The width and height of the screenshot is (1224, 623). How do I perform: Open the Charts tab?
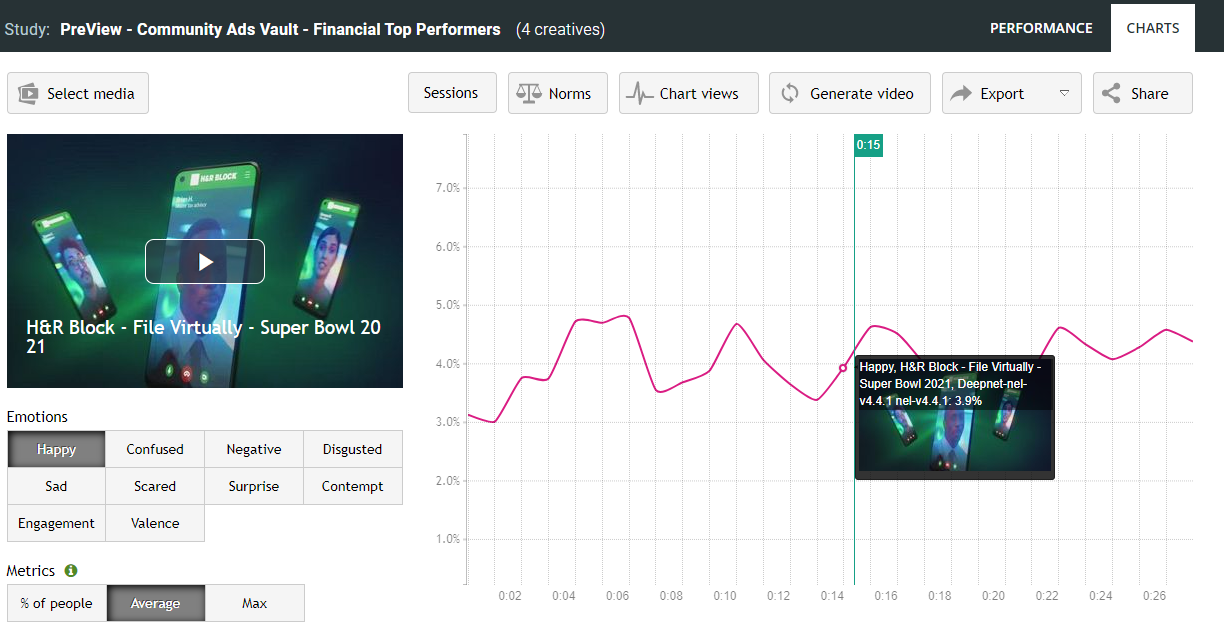(1153, 28)
